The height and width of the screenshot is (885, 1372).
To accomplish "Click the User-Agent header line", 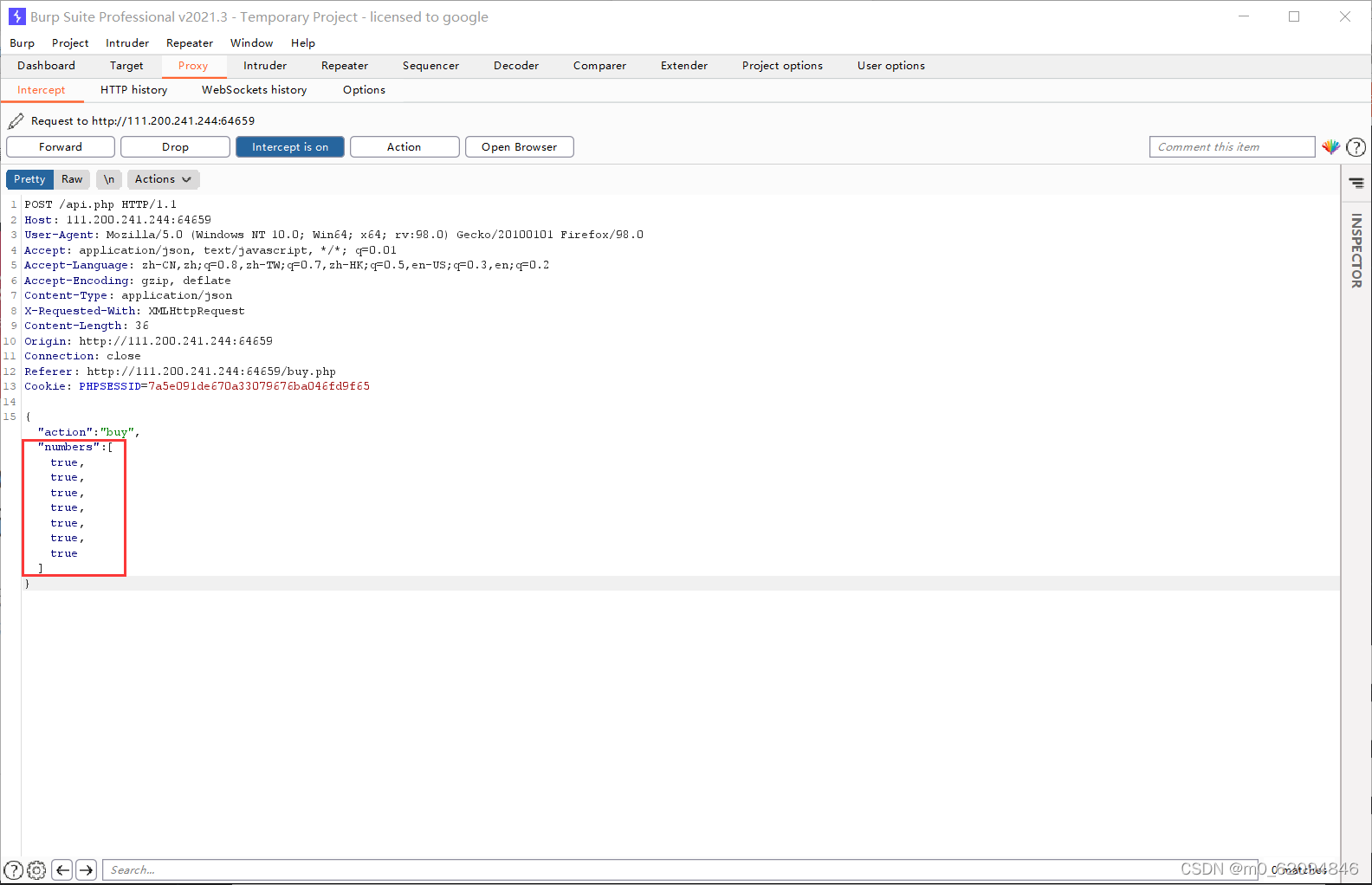I will click(333, 235).
